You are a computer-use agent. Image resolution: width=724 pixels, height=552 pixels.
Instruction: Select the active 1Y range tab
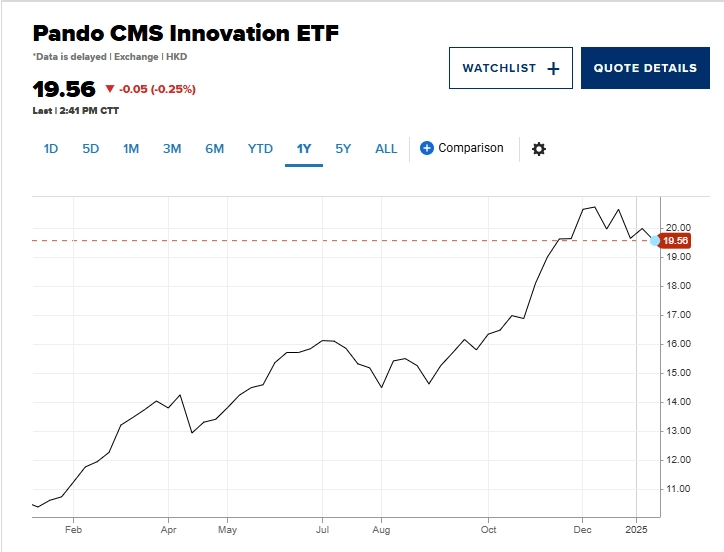[304, 149]
